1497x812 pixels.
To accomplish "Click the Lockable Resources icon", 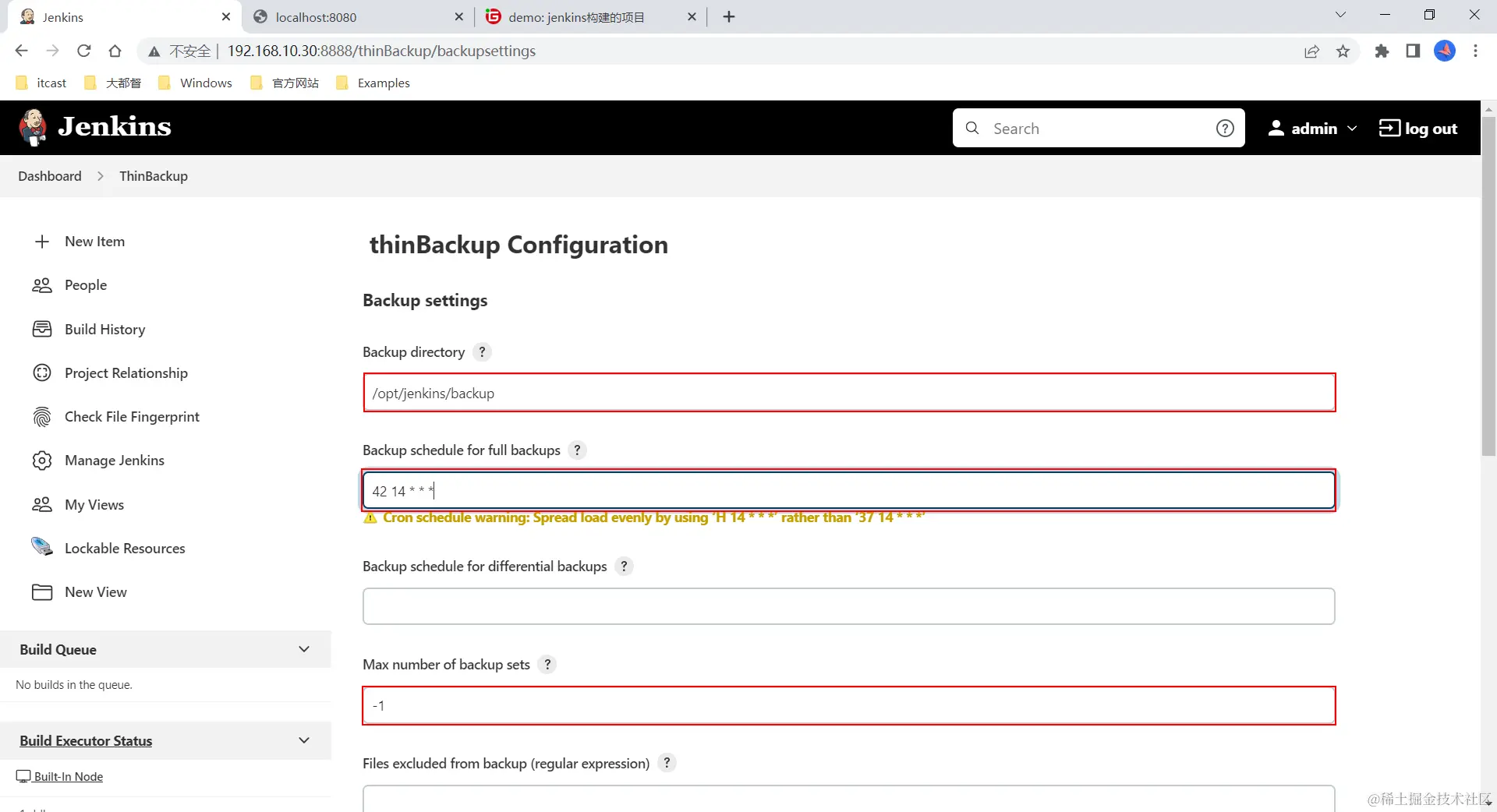I will click(x=42, y=548).
